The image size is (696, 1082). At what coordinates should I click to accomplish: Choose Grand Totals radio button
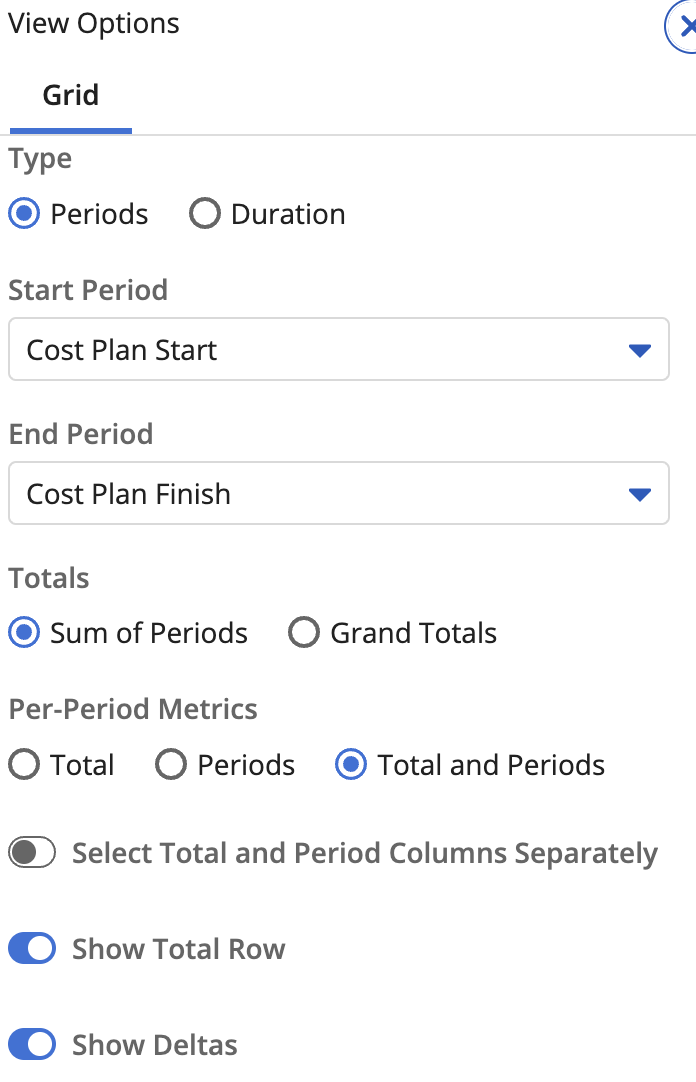coord(304,633)
